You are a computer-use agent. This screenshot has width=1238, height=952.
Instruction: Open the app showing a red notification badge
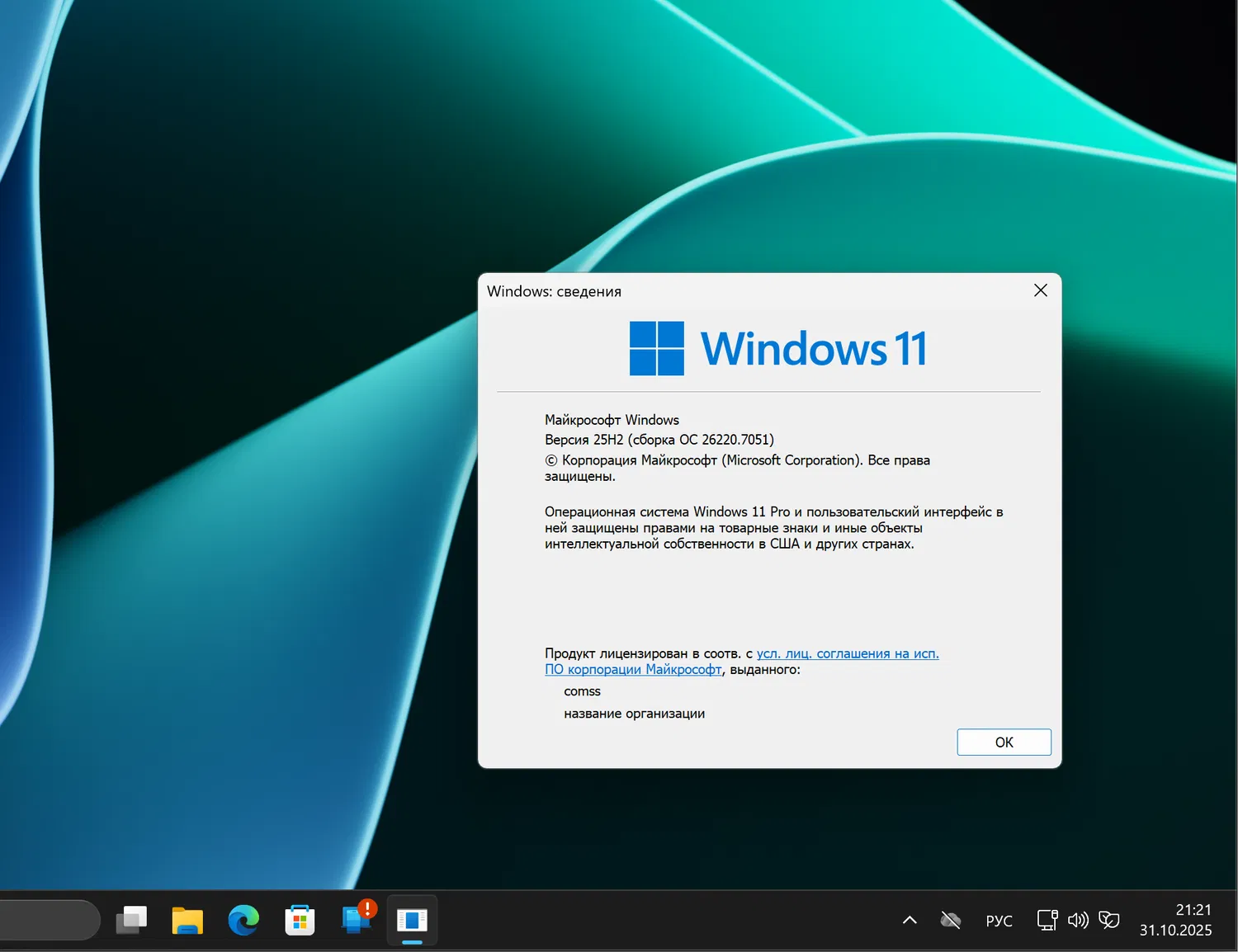coord(355,920)
